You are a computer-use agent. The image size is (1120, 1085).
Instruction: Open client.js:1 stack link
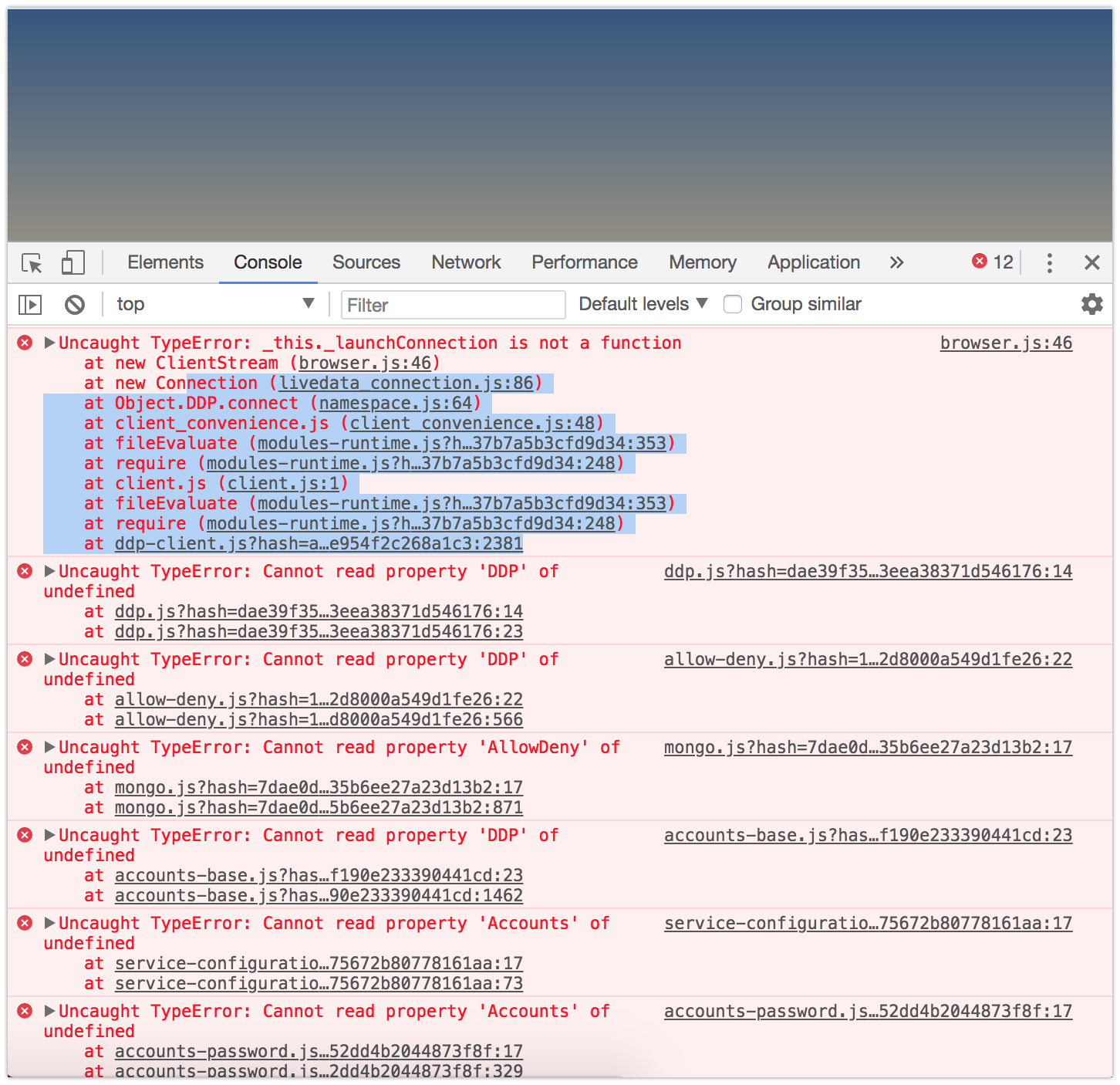tap(283, 483)
